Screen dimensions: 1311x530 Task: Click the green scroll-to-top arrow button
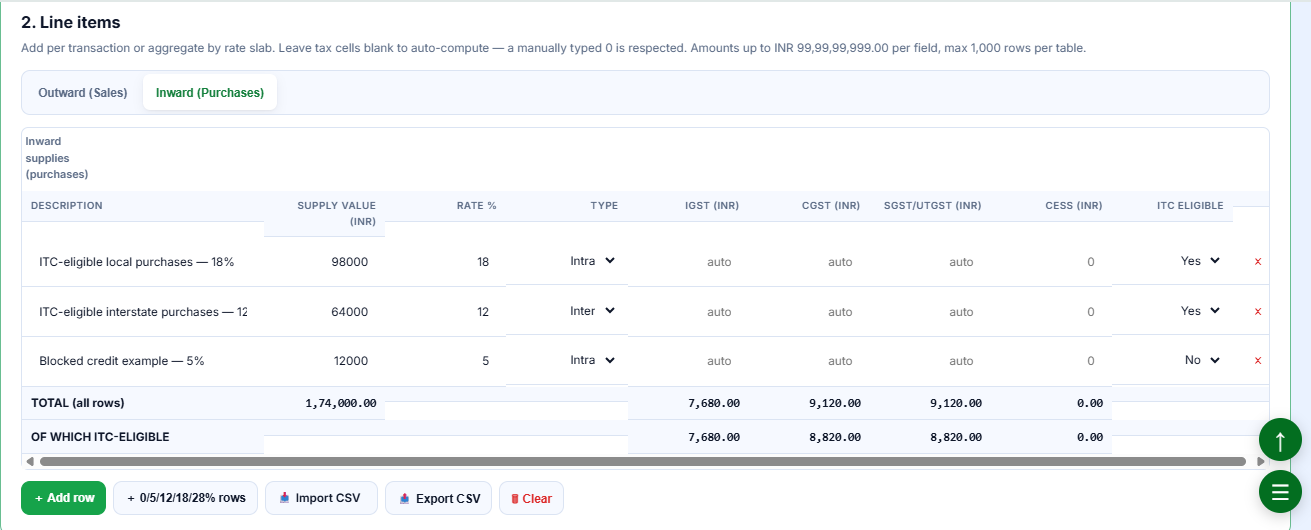click(1280, 440)
